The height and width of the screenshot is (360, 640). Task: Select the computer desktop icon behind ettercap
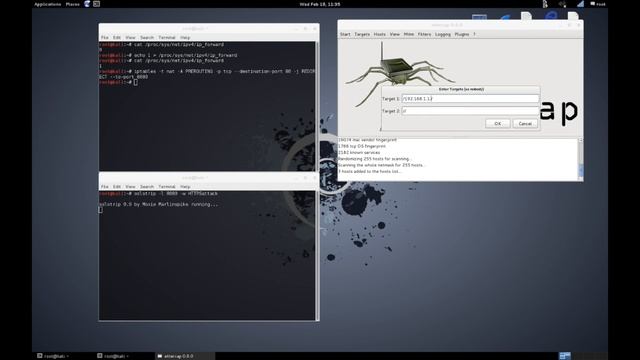coord(479,17)
